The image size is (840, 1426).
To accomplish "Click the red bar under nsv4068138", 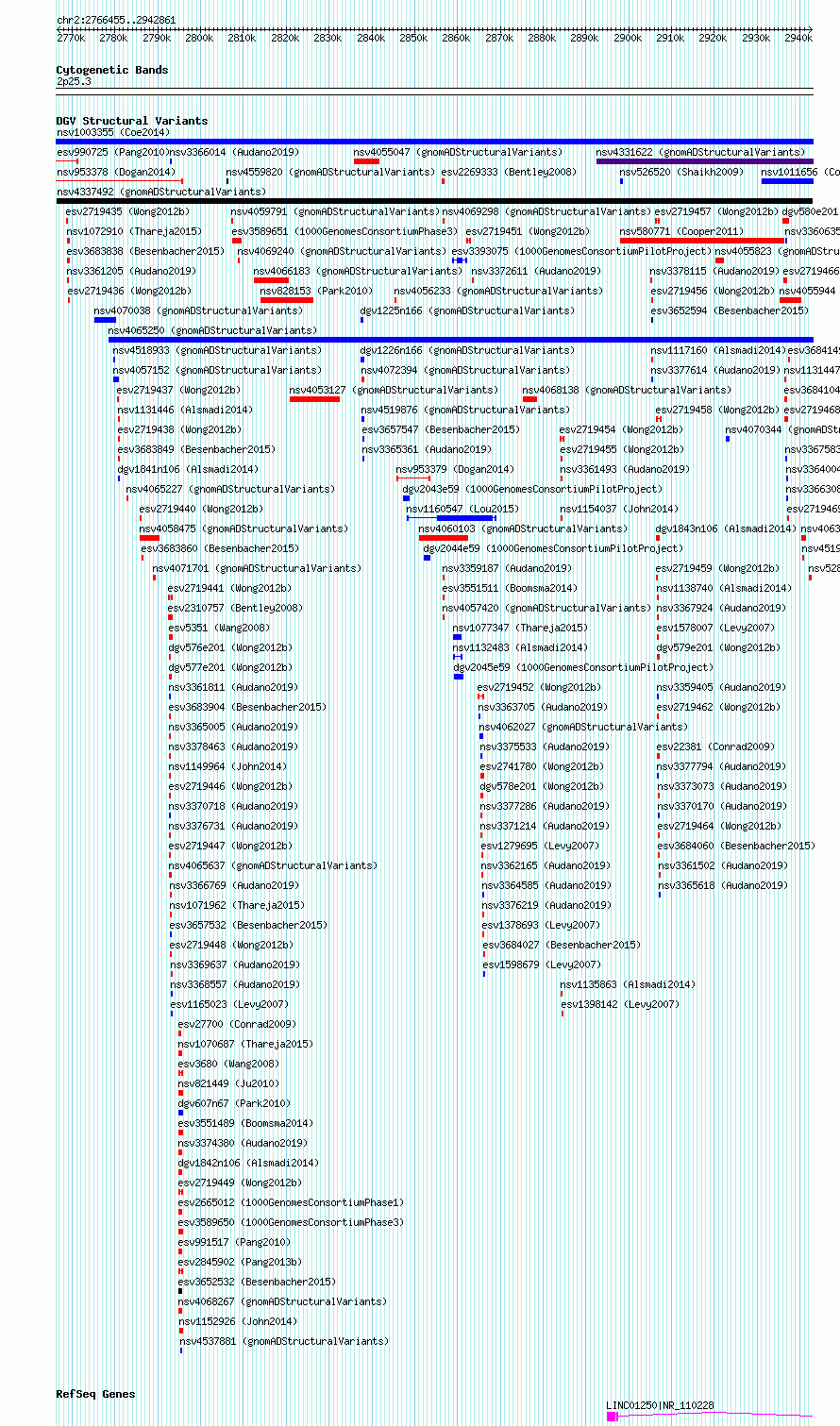I will [x=529, y=399].
